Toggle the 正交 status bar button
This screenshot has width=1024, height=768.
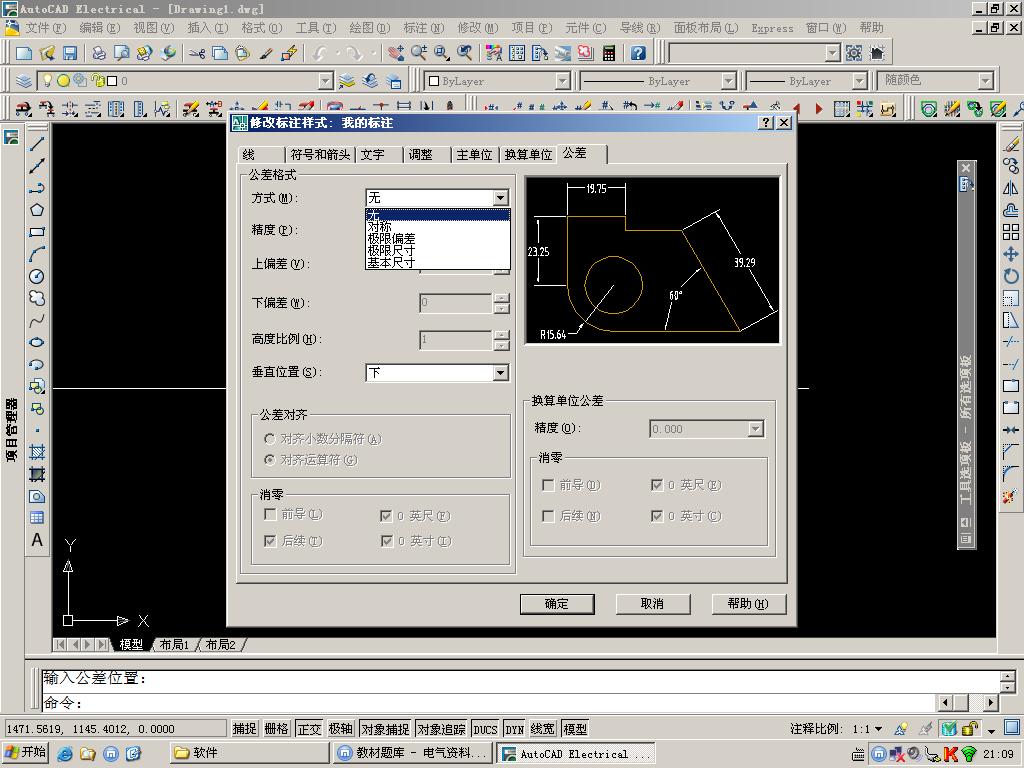309,729
